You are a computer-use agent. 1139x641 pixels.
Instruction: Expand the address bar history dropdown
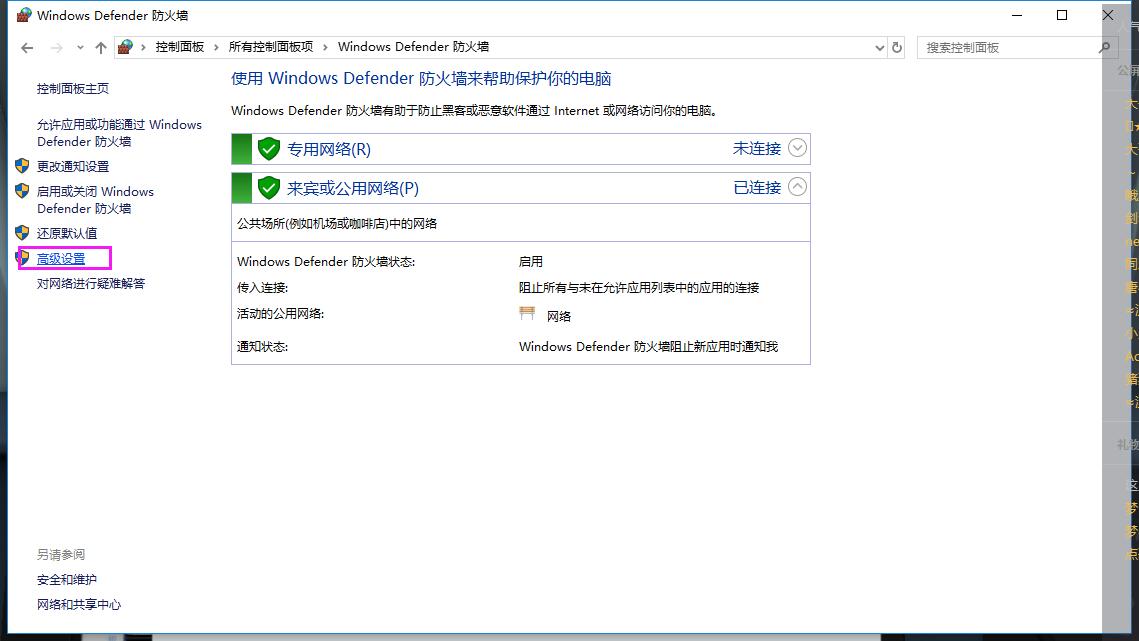click(880, 48)
